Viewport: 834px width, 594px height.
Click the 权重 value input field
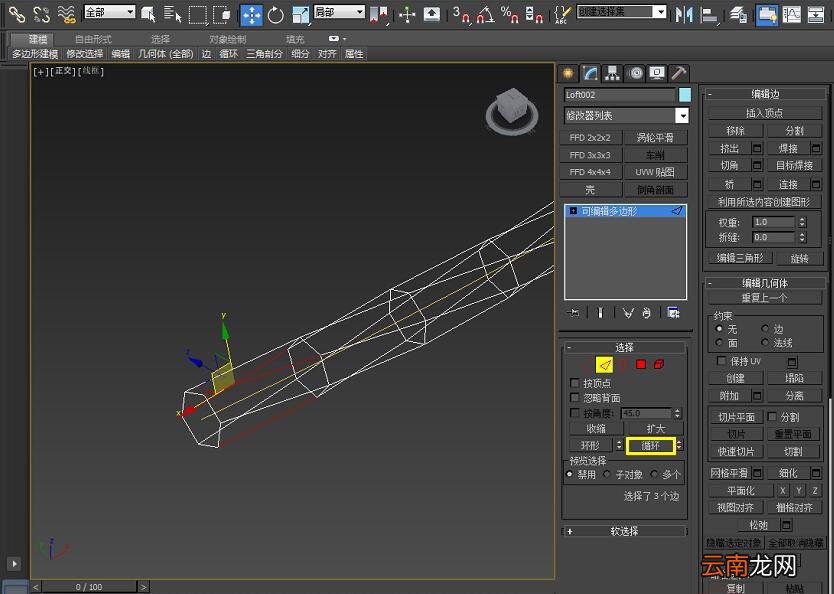pos(774,222)
